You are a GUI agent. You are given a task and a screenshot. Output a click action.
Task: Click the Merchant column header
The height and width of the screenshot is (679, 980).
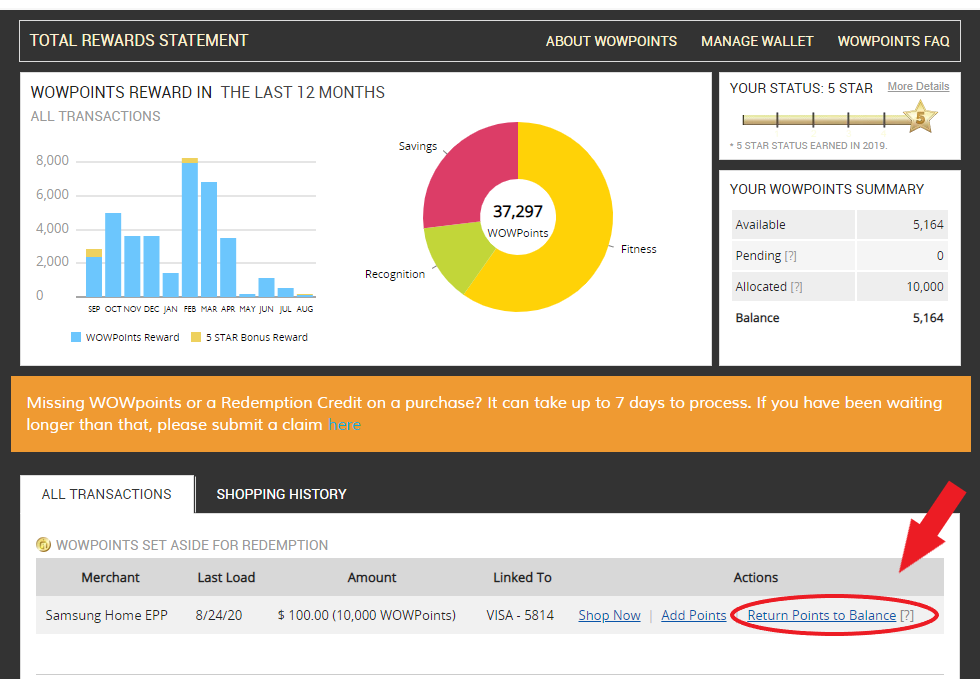tap(111, 577)
